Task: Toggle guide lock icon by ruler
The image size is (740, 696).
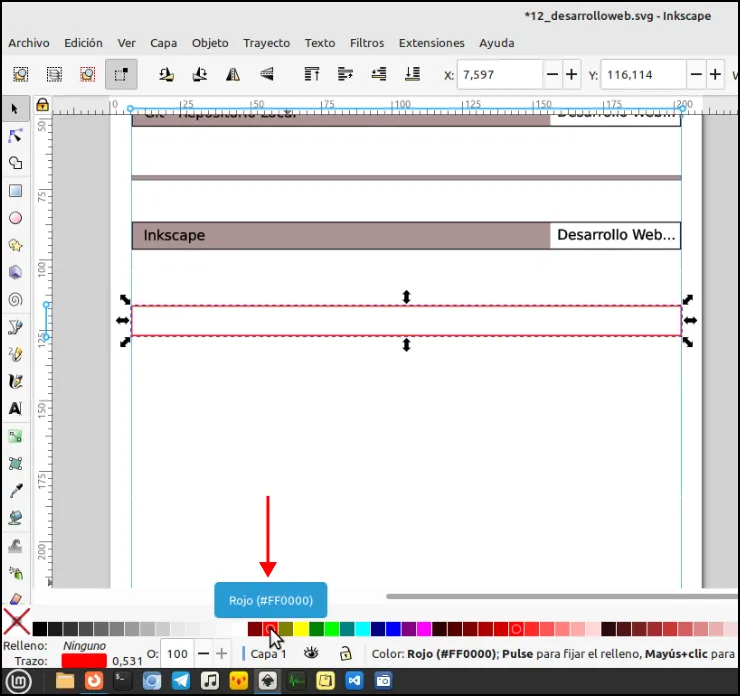Action: point(42,104)
